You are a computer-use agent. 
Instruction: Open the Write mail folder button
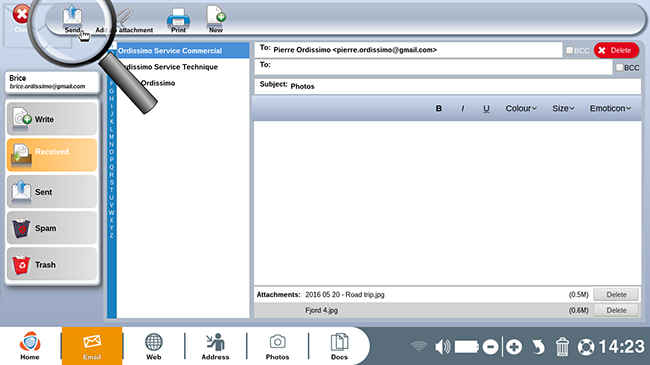pos(52,119)
